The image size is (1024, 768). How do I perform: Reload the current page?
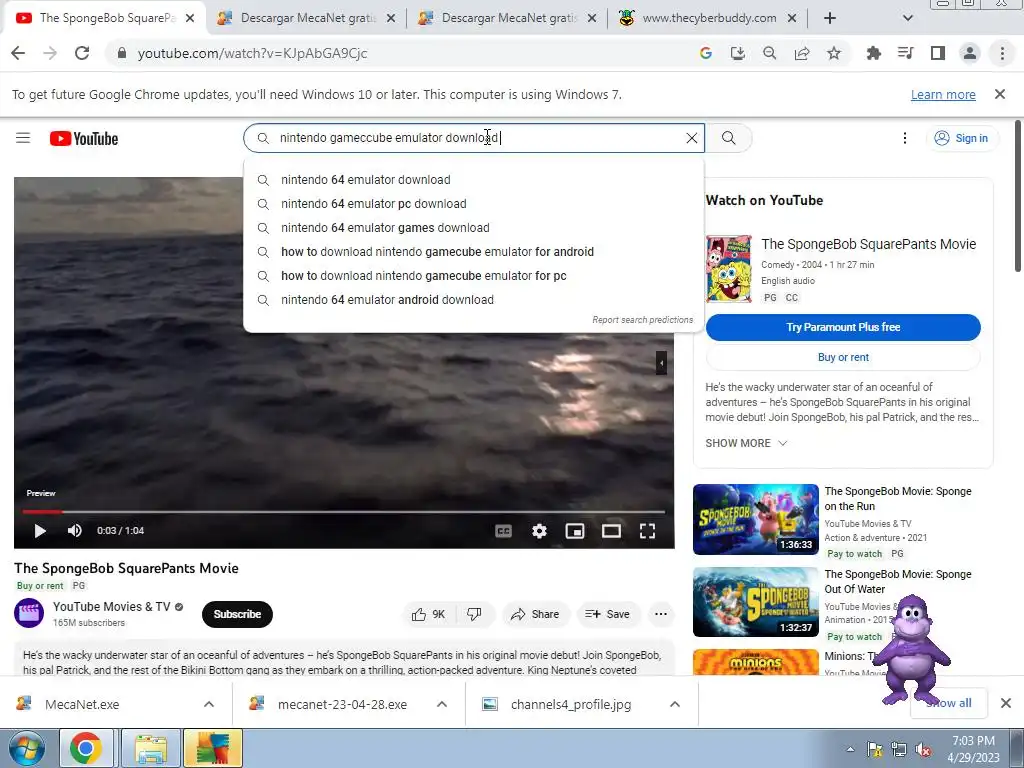pyautogui.click(x=82, y=53)
